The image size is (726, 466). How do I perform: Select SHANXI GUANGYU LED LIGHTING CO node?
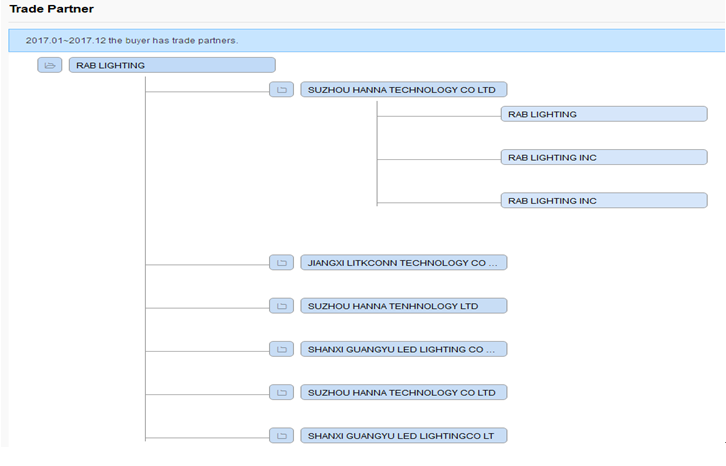pyautogui.click(x=404, y=349)
